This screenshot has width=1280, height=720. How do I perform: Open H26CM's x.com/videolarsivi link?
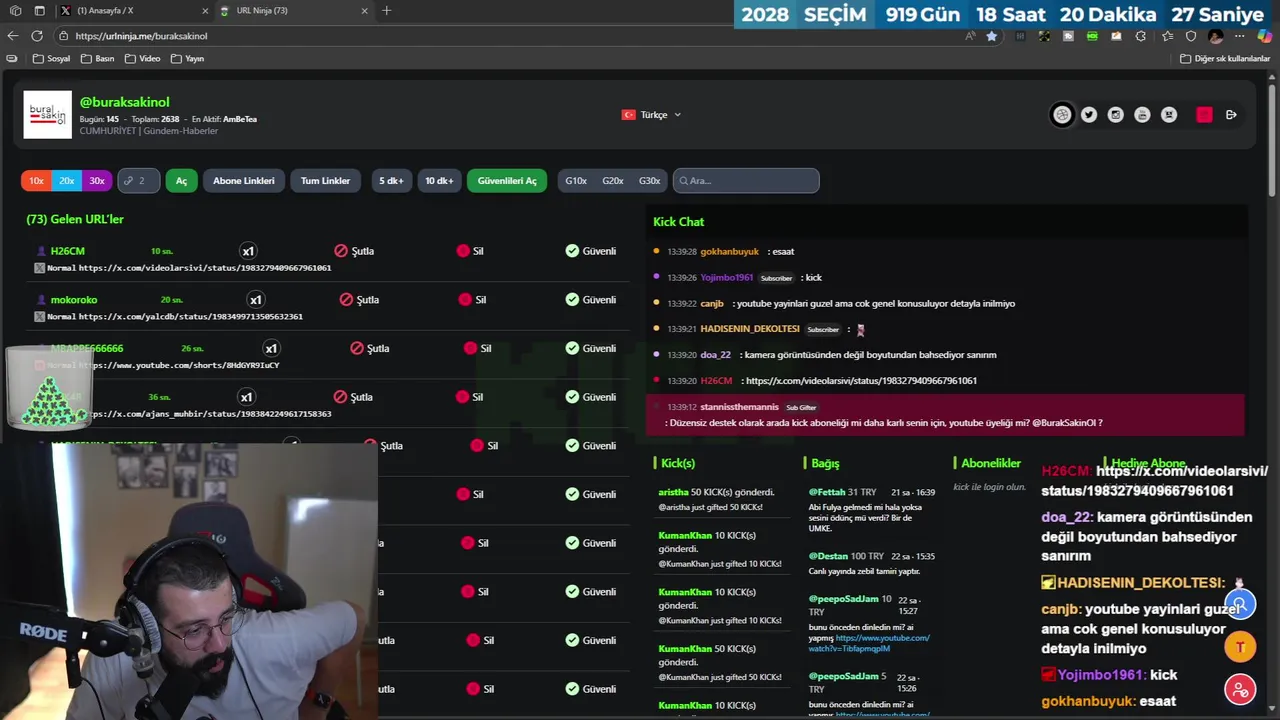click(205, 268)
